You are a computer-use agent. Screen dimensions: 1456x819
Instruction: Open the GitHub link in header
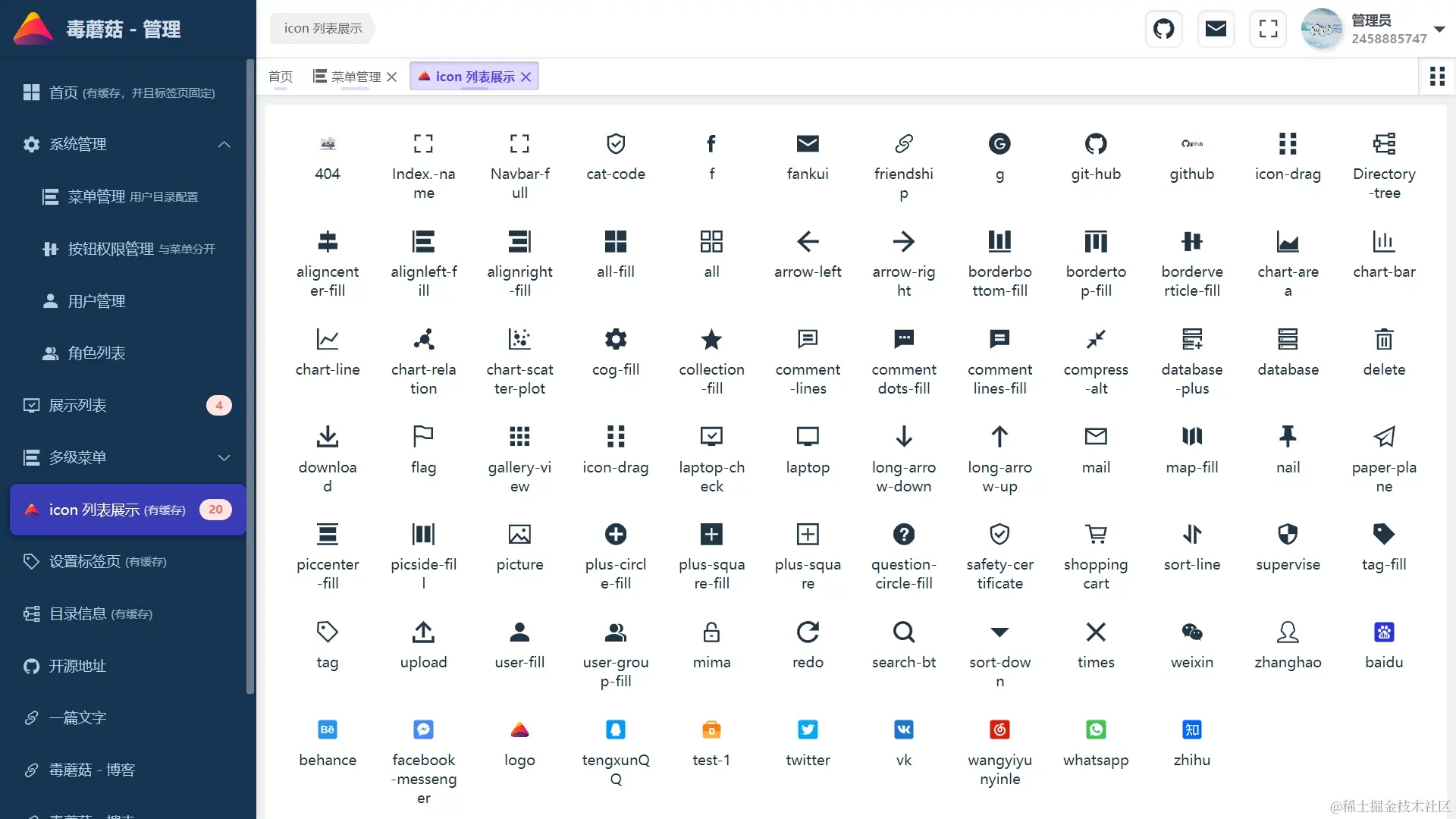point(1163,29)
